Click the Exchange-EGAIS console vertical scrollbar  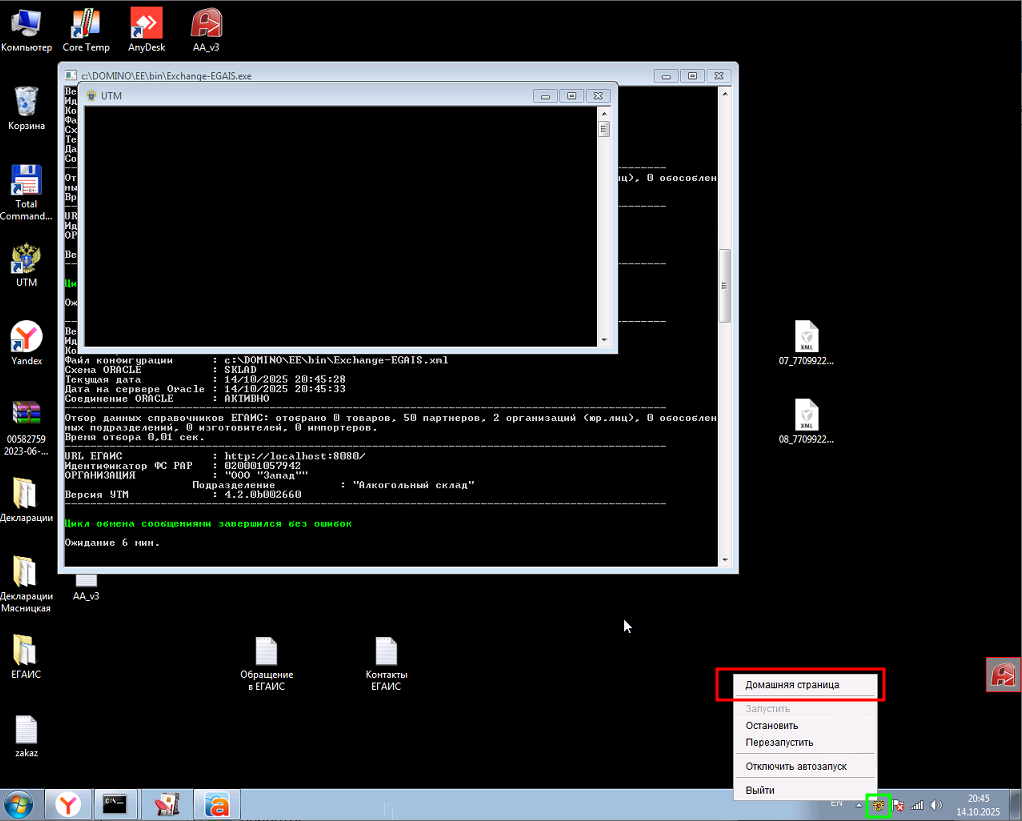725,285
